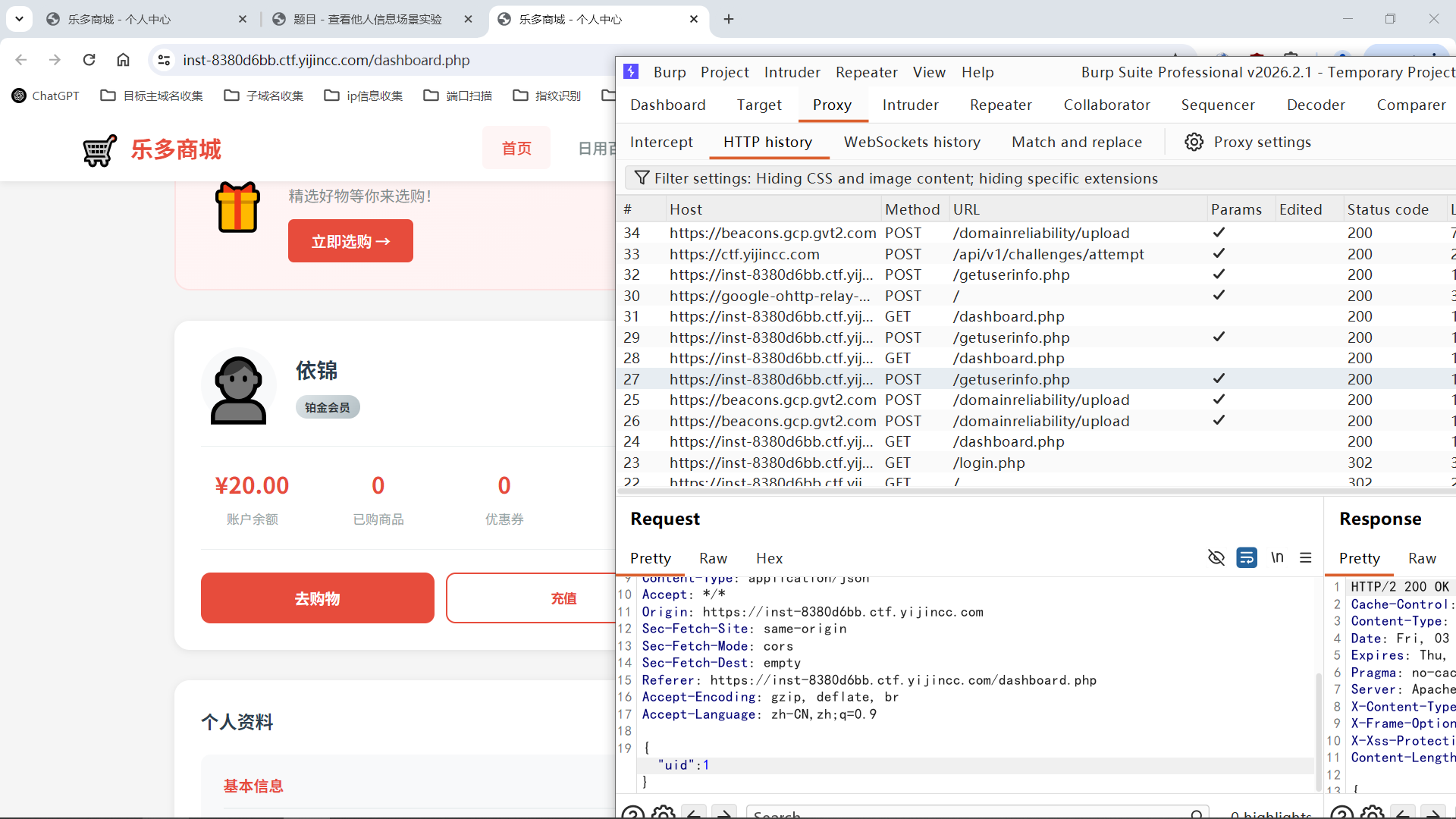Open Request panel hamburger options menu
1456x819 pixels.
click(x=1305, y=558)
